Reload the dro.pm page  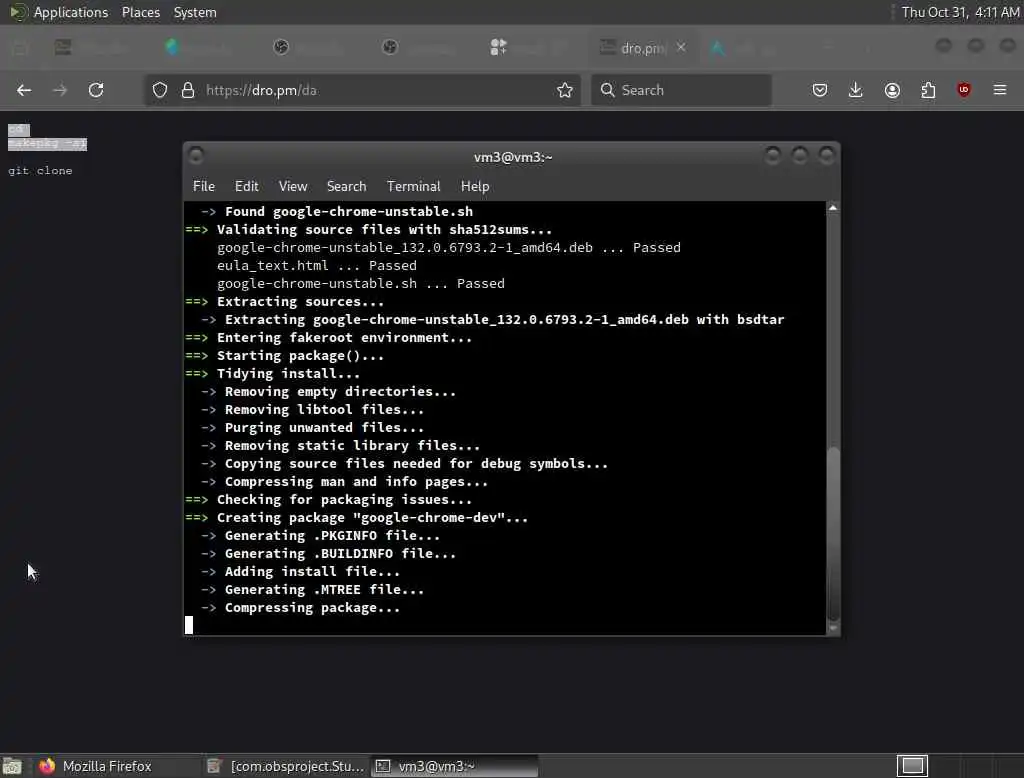[x=96, y=90]
